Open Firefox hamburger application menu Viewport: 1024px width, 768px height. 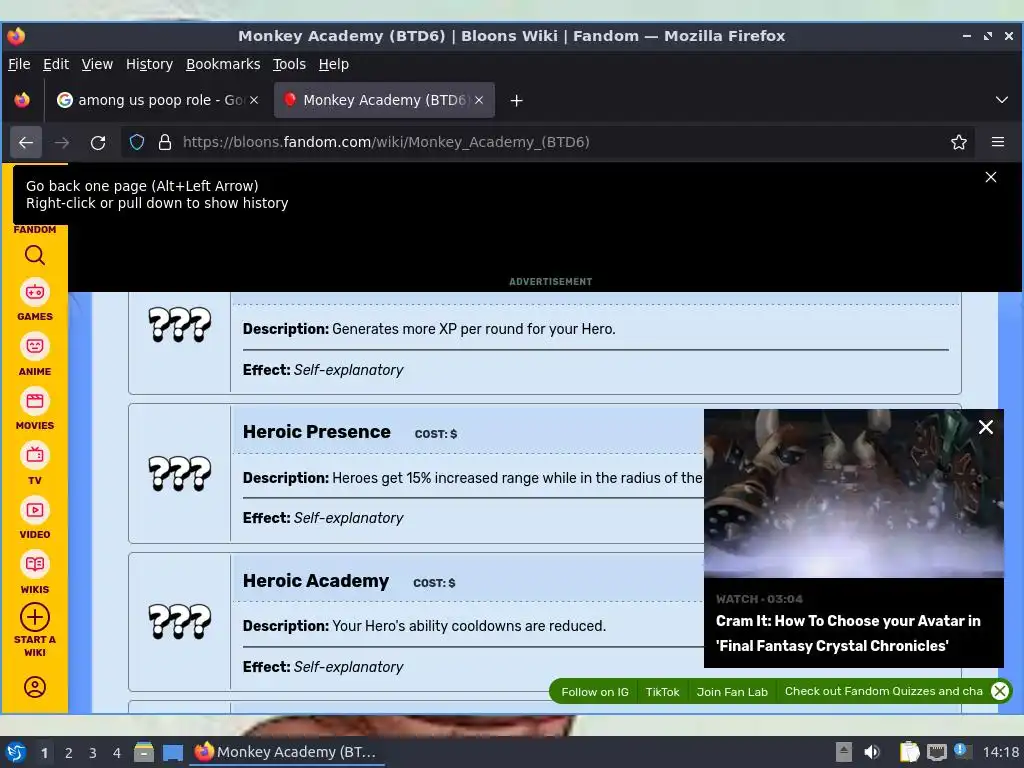[998, 142]
